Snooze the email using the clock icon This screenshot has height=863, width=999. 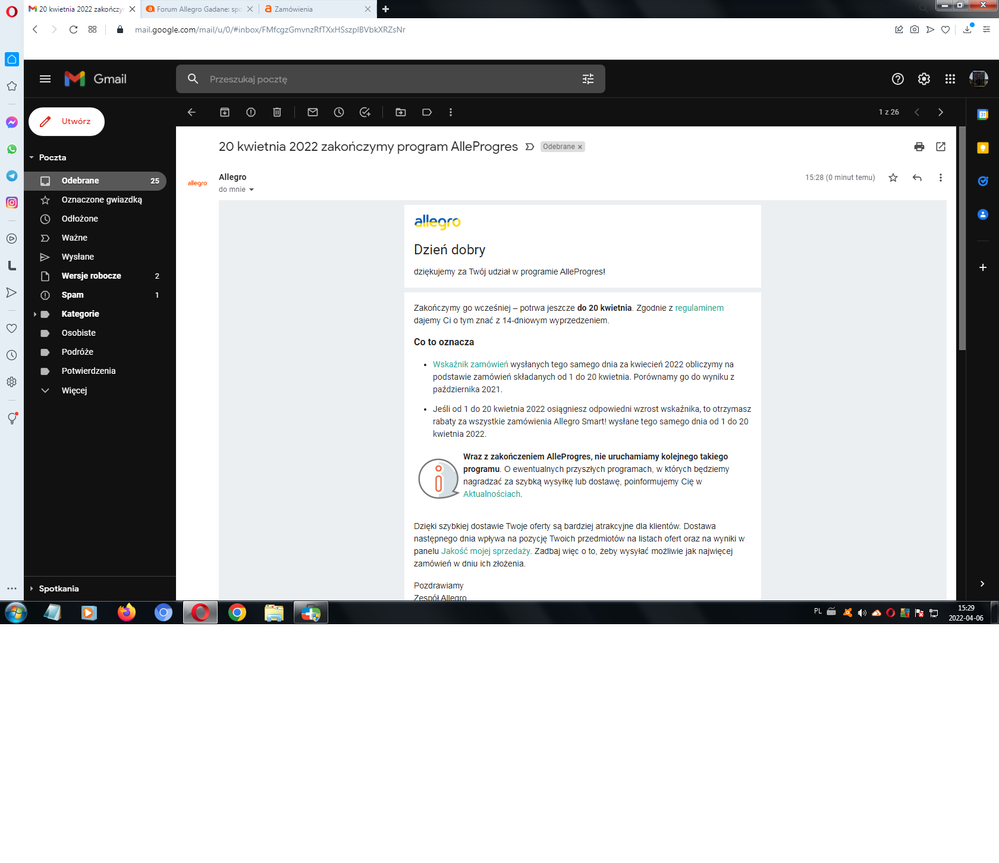coord(339,112)
